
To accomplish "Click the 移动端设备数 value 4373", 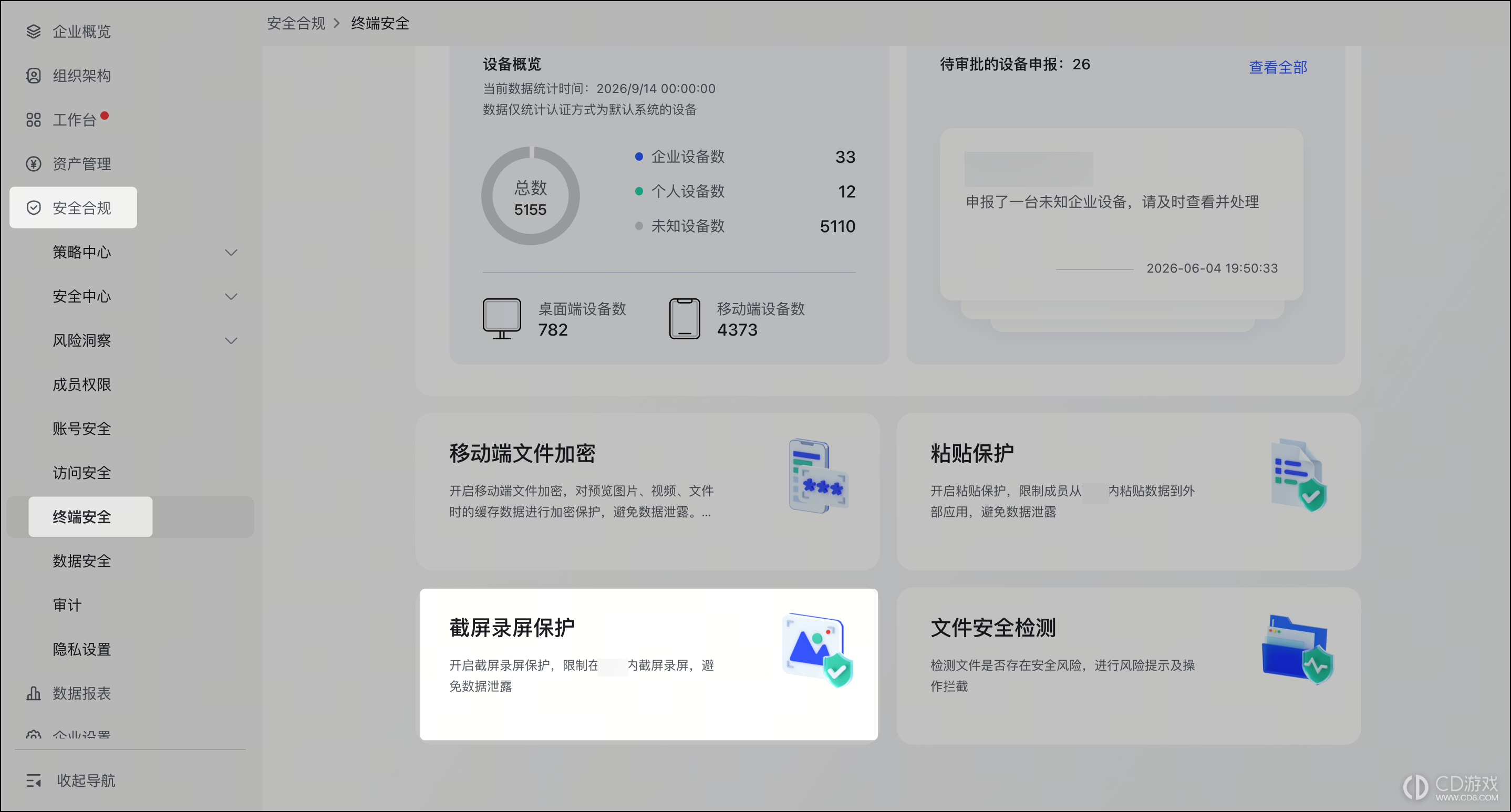I will pyautogui.click(x=737, y=329).
